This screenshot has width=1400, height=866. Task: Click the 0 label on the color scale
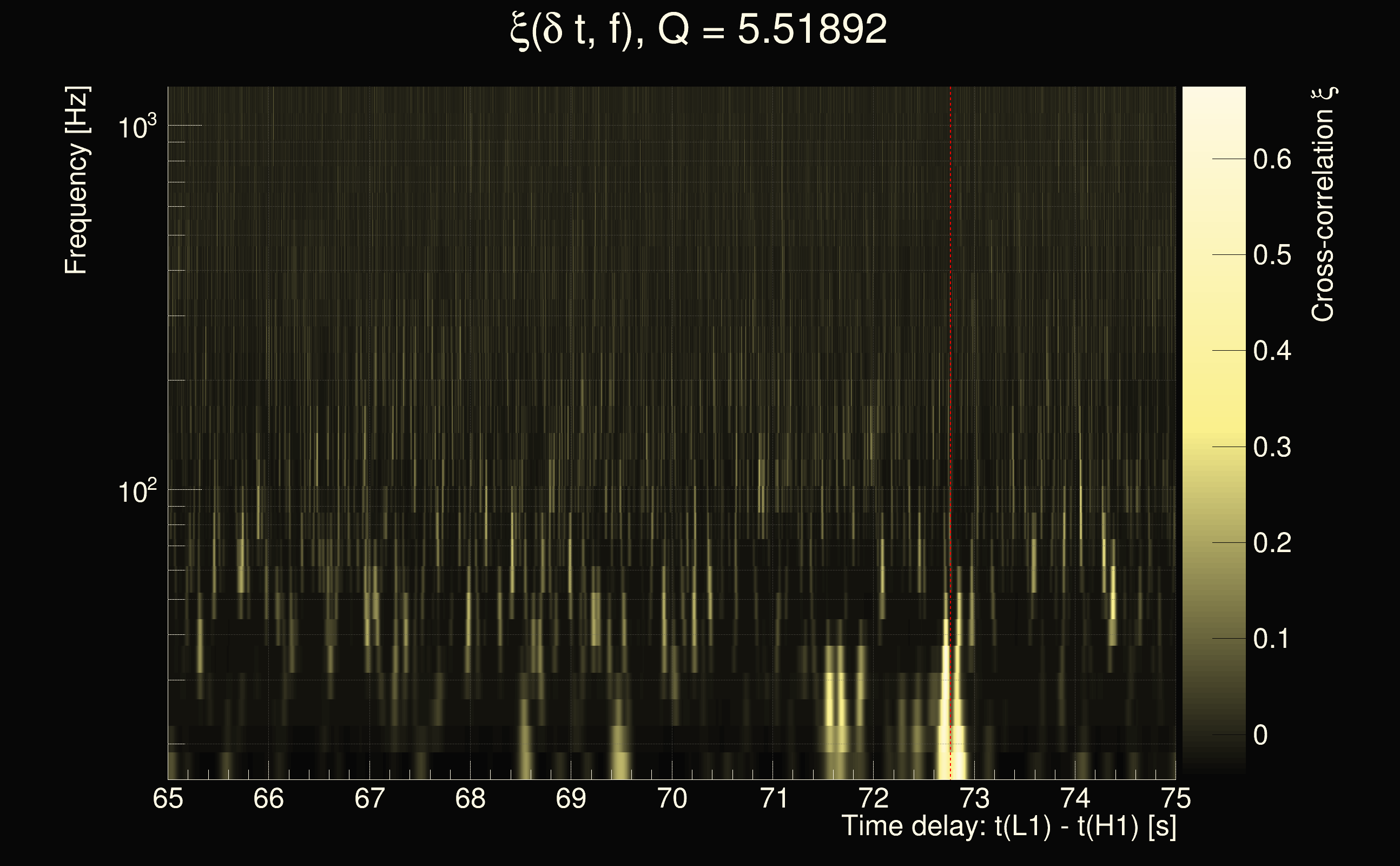(1260, 735)
